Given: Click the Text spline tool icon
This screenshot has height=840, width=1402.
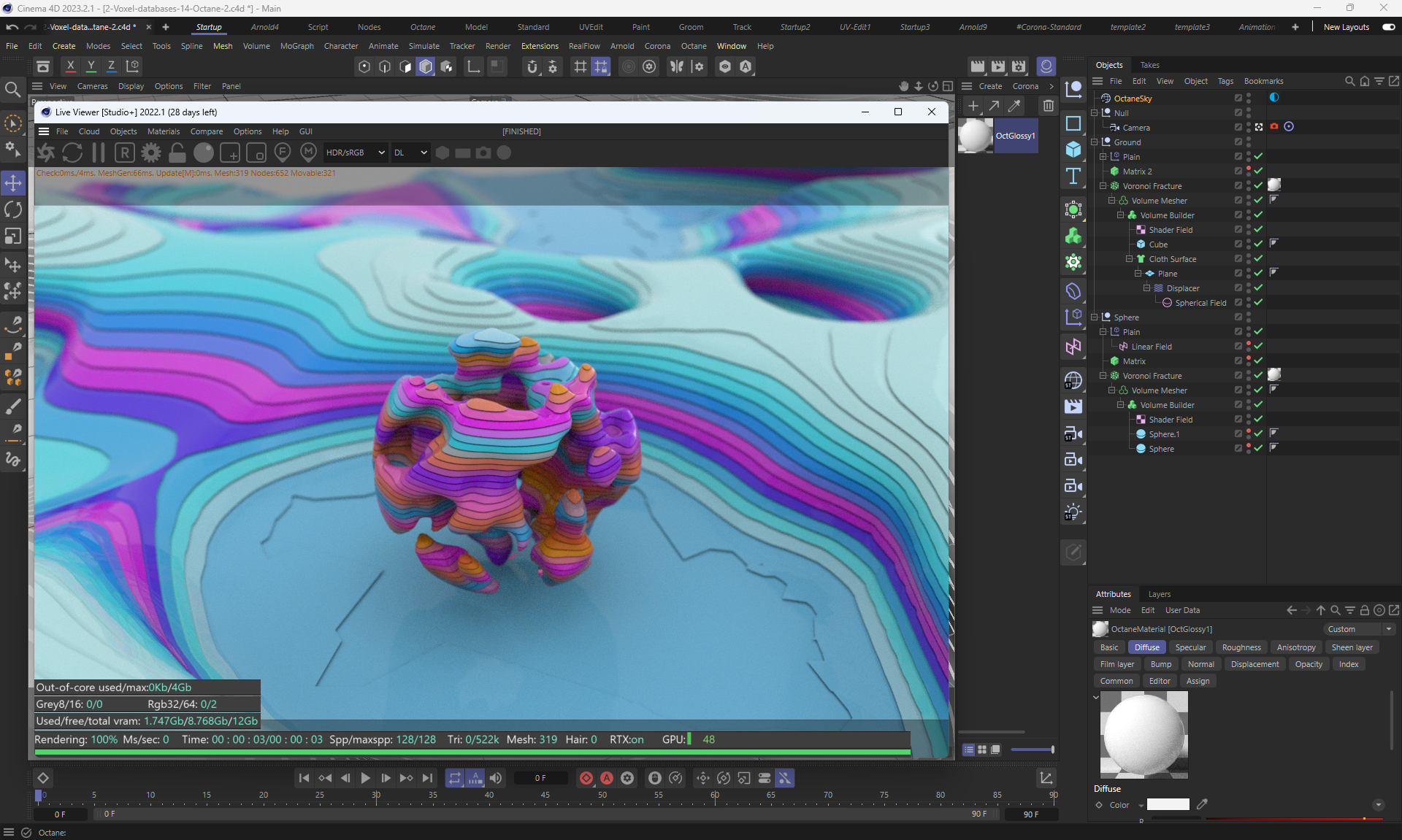Looking at the screenshot, I should tap(1073, 176).
